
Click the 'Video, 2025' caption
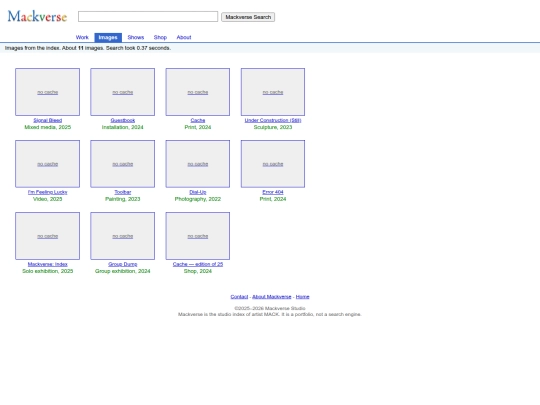pos(48,199)
